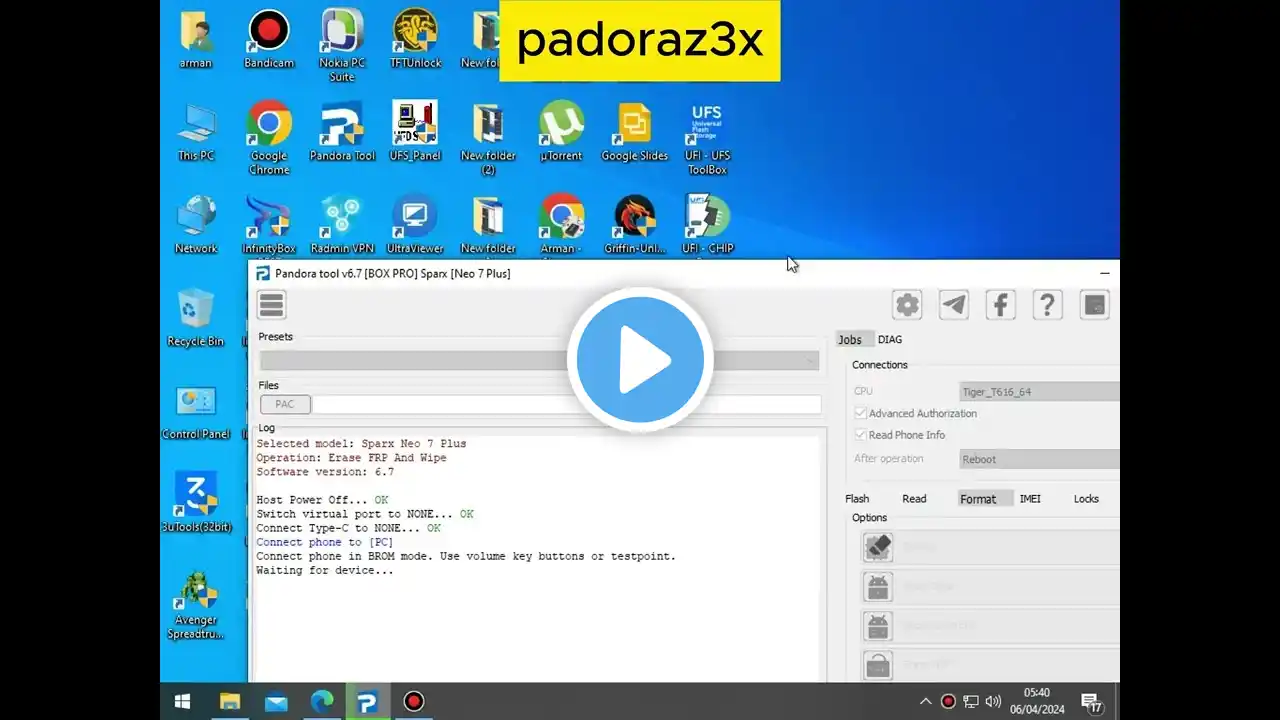Image resolution: width=1280 pixels, height=720 pixels.
Task: Open Windows Start menu in taskbar
Action: (183, 702)
